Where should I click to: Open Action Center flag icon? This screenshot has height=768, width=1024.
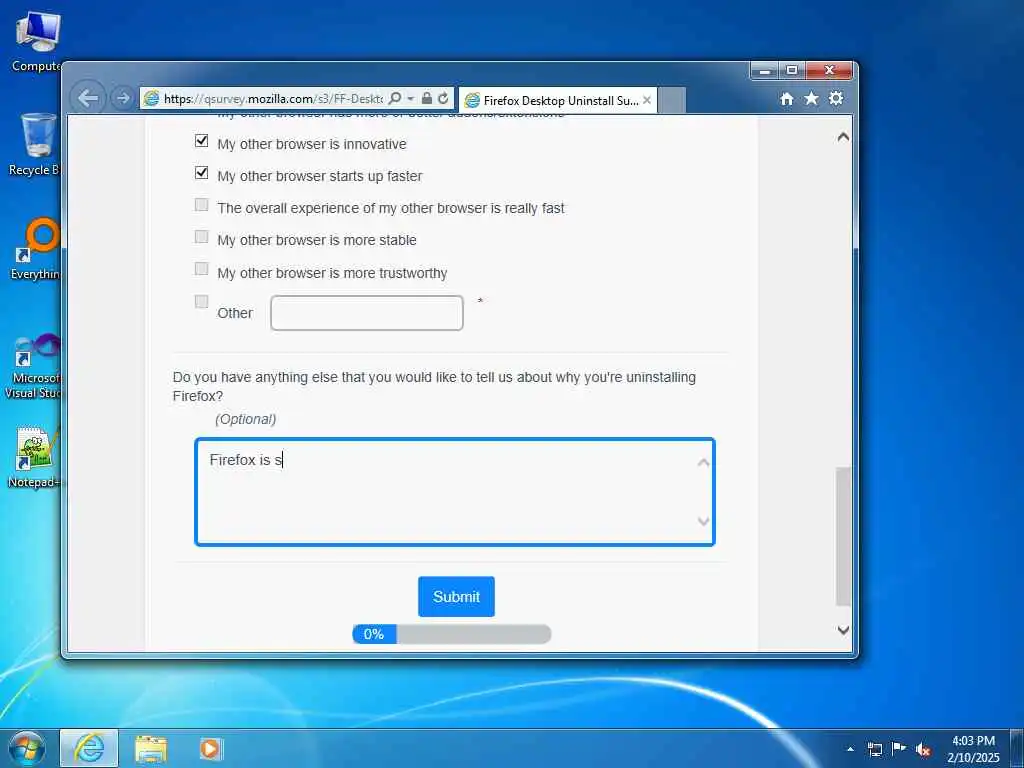[899, 749]
